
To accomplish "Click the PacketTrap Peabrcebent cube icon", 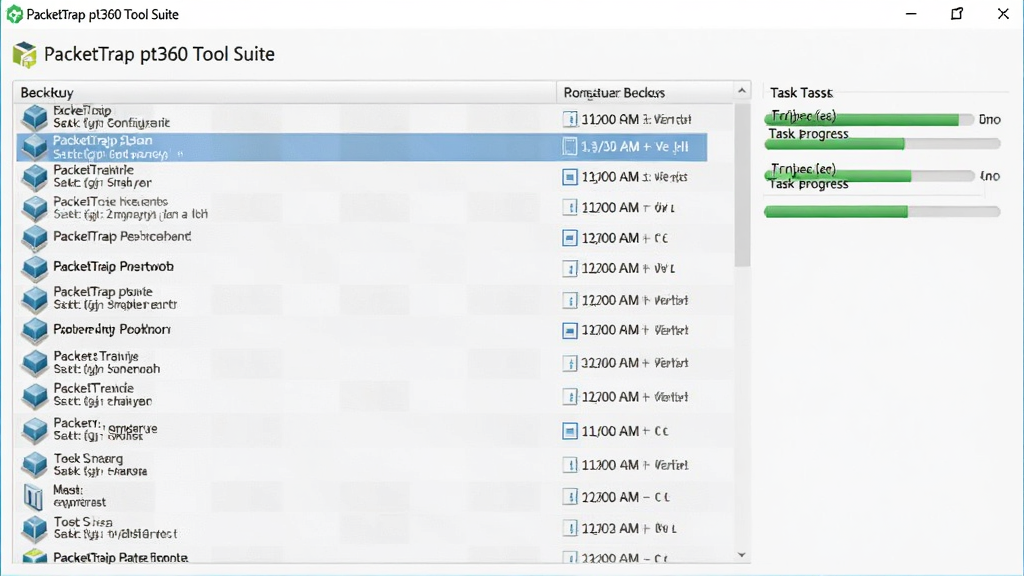I will tap(35, 238).
